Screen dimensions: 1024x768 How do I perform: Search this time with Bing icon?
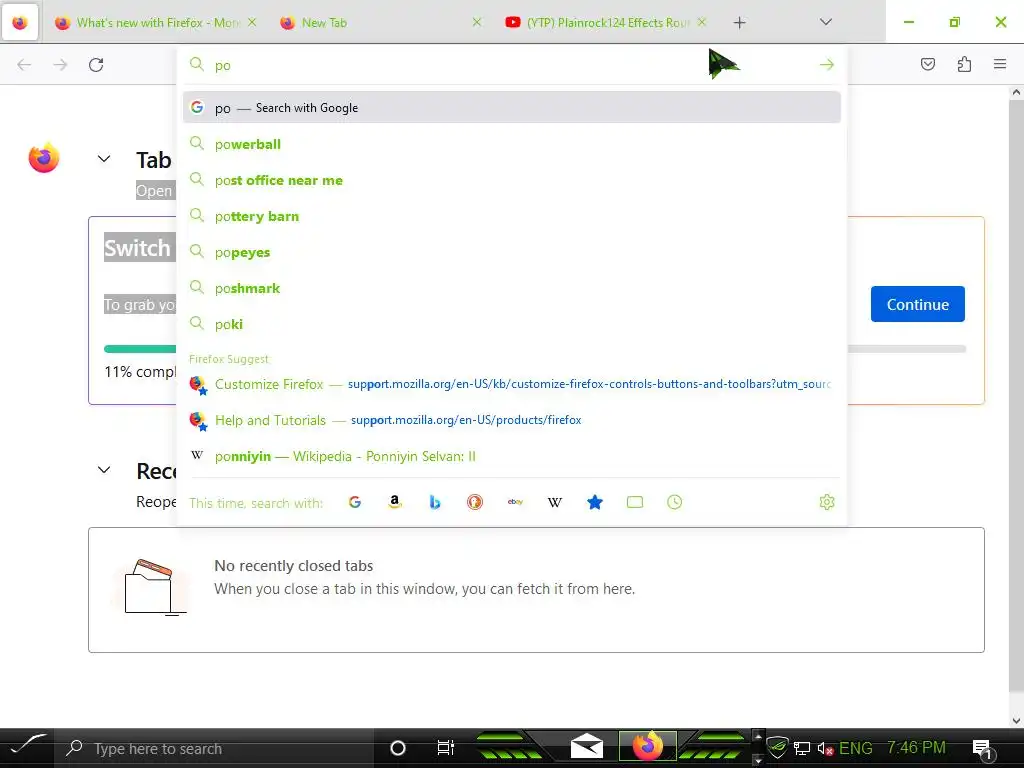435,502
